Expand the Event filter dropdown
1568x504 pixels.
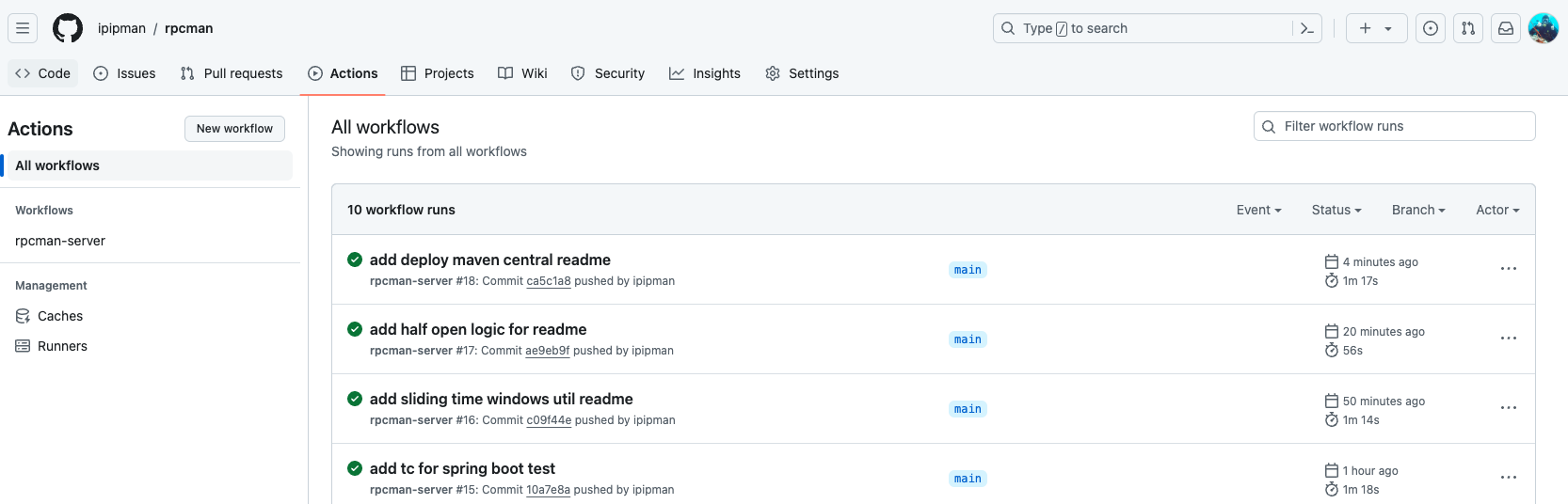(x=1258, y=210)
